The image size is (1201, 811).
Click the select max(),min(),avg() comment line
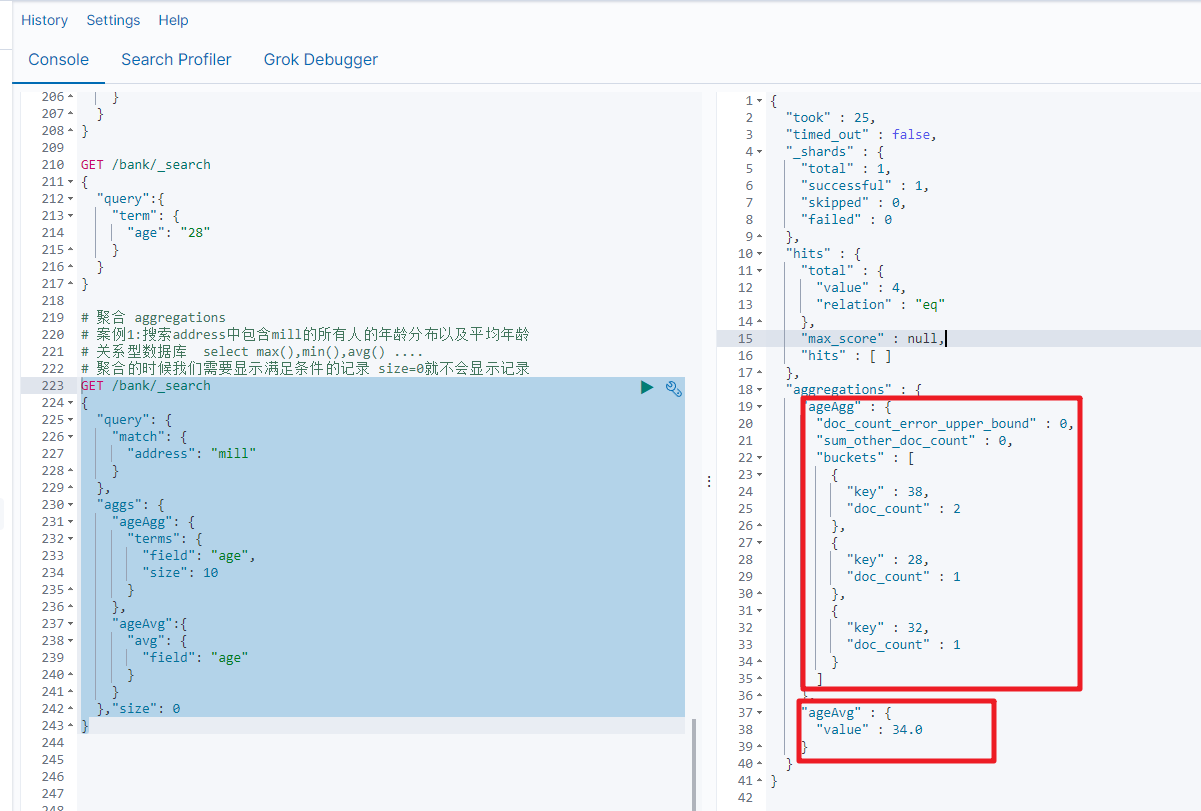252,352
